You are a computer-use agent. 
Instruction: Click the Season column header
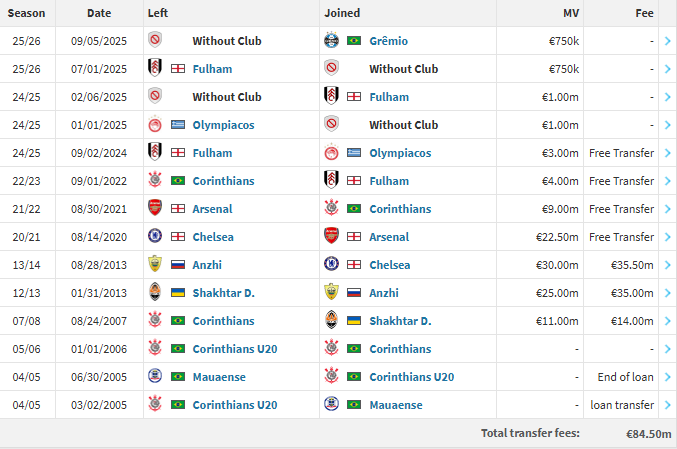point(27,14)
